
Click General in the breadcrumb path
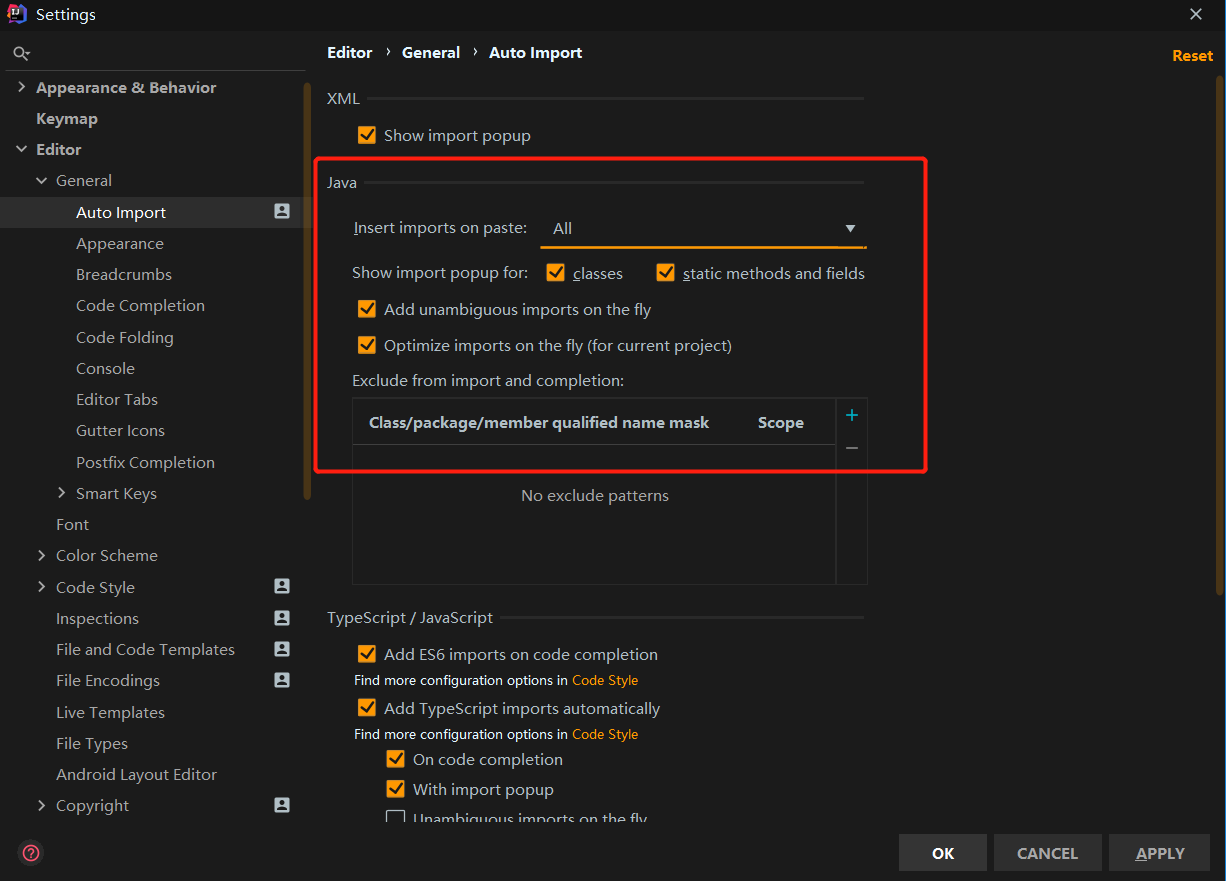tap(431, 52)
